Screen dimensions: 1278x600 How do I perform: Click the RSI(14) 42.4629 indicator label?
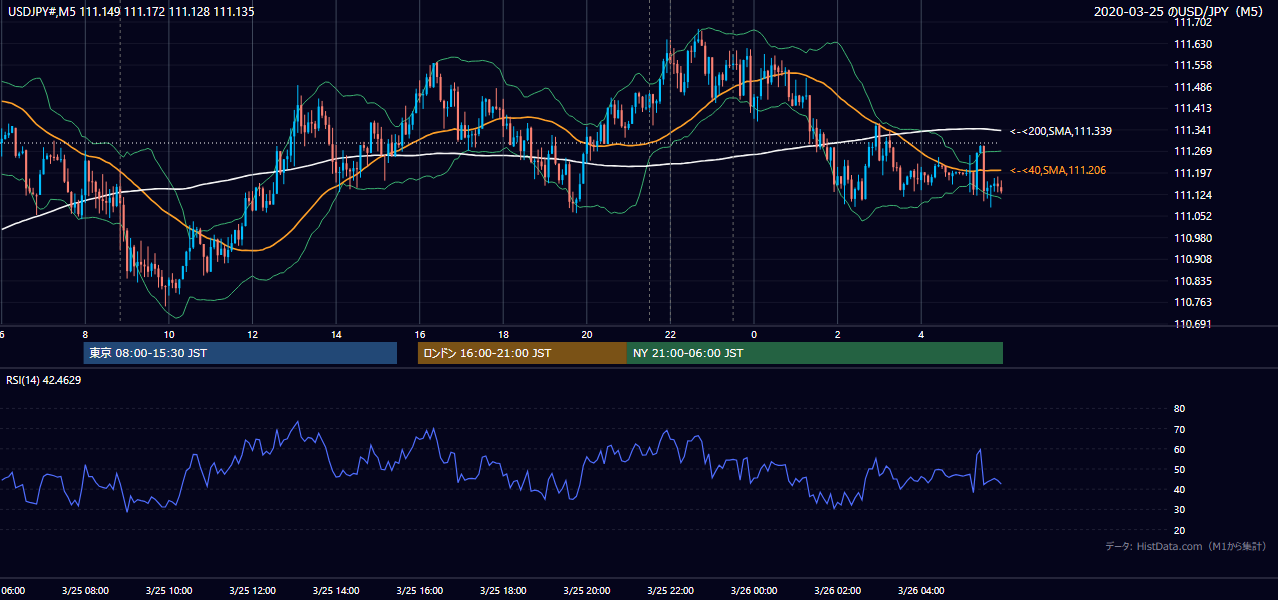point(44,379)
